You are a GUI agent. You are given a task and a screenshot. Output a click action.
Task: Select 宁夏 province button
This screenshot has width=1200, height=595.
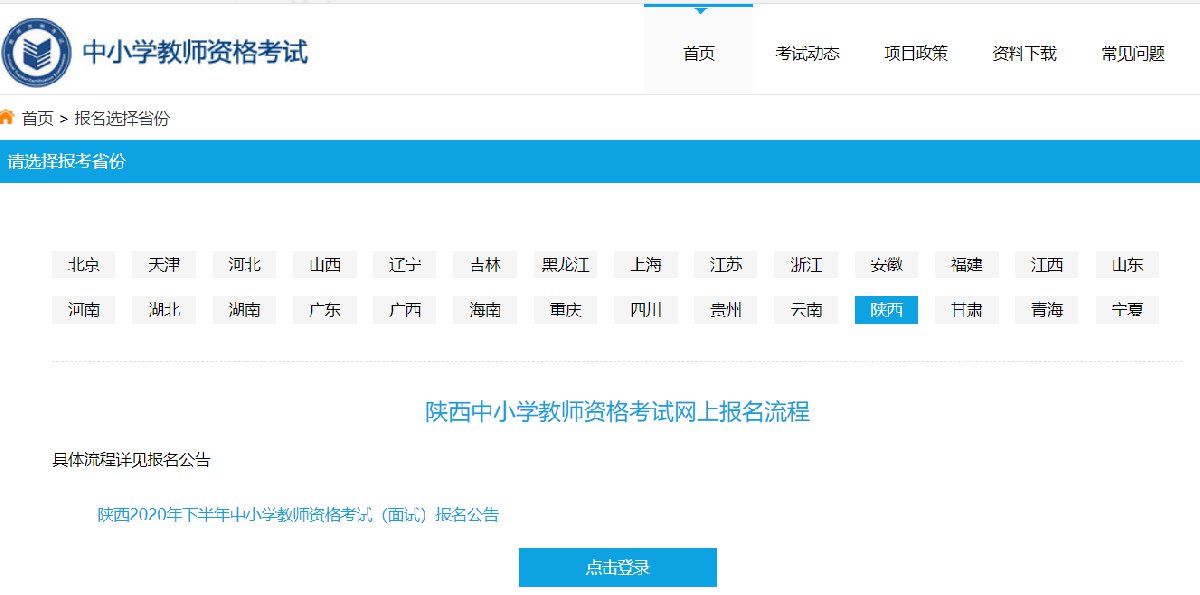(1127, 310)
